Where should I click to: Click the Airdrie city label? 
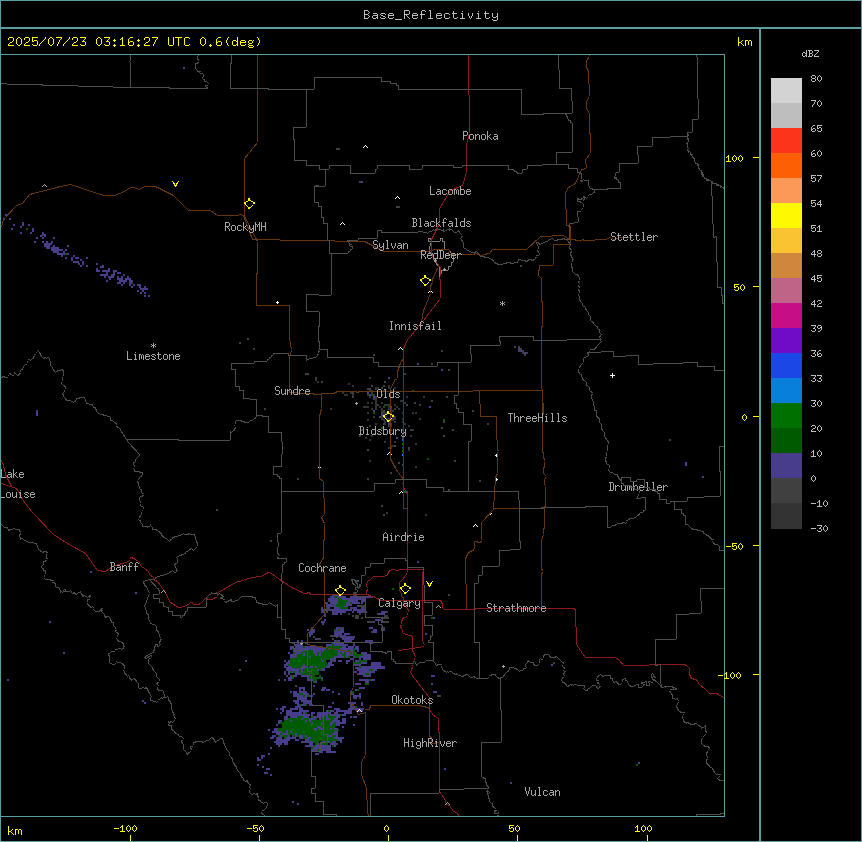[403, 537]
